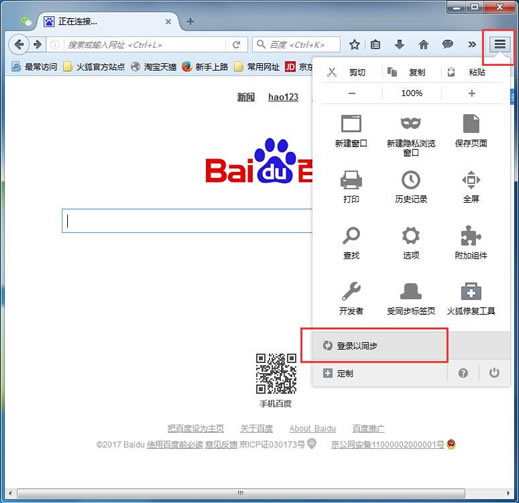Enter full screen mode icon
Viewport: 519px width, 503px height.
point(471,180)
